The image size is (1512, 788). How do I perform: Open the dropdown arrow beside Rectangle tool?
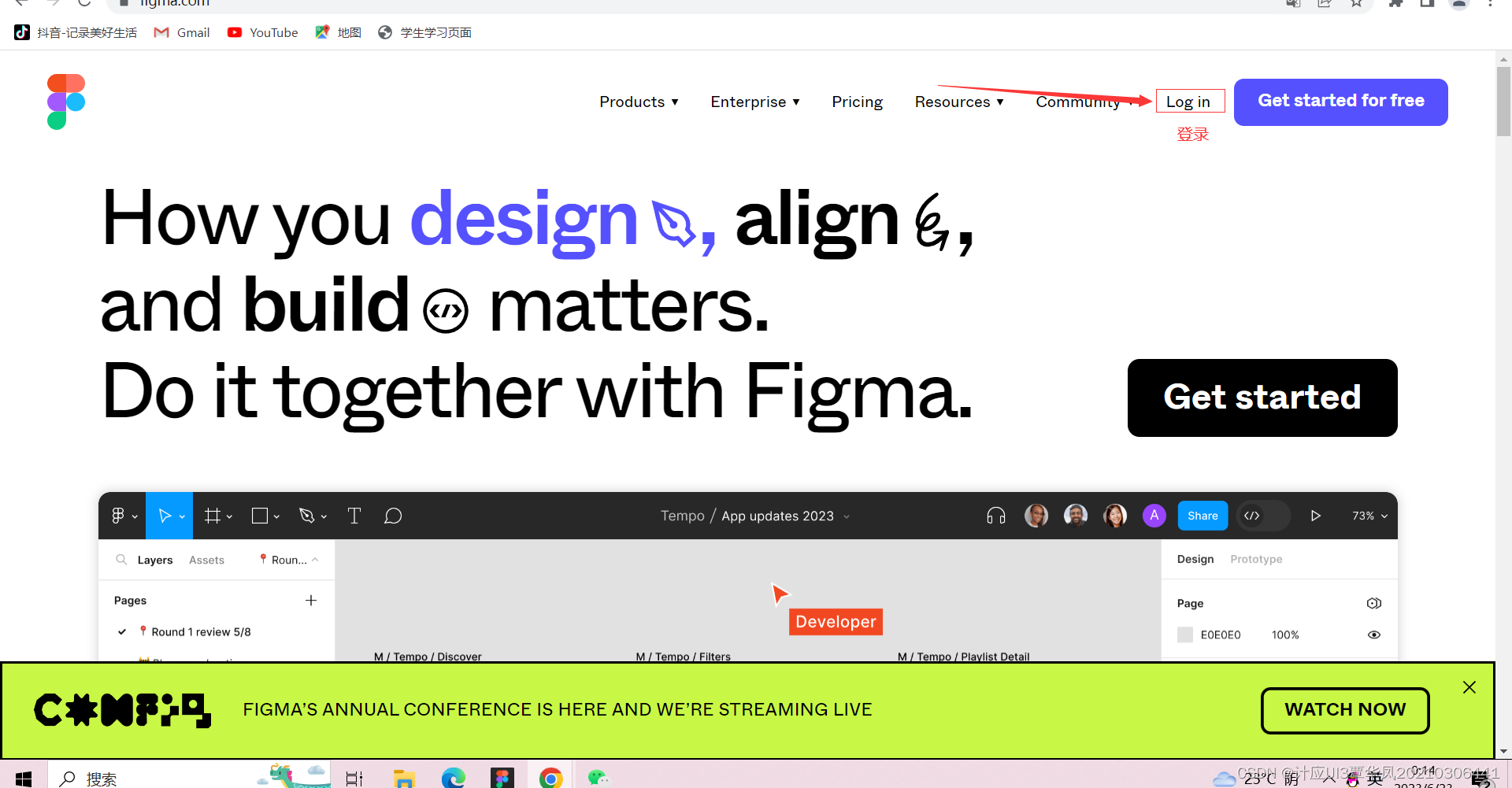pos(276,516)
